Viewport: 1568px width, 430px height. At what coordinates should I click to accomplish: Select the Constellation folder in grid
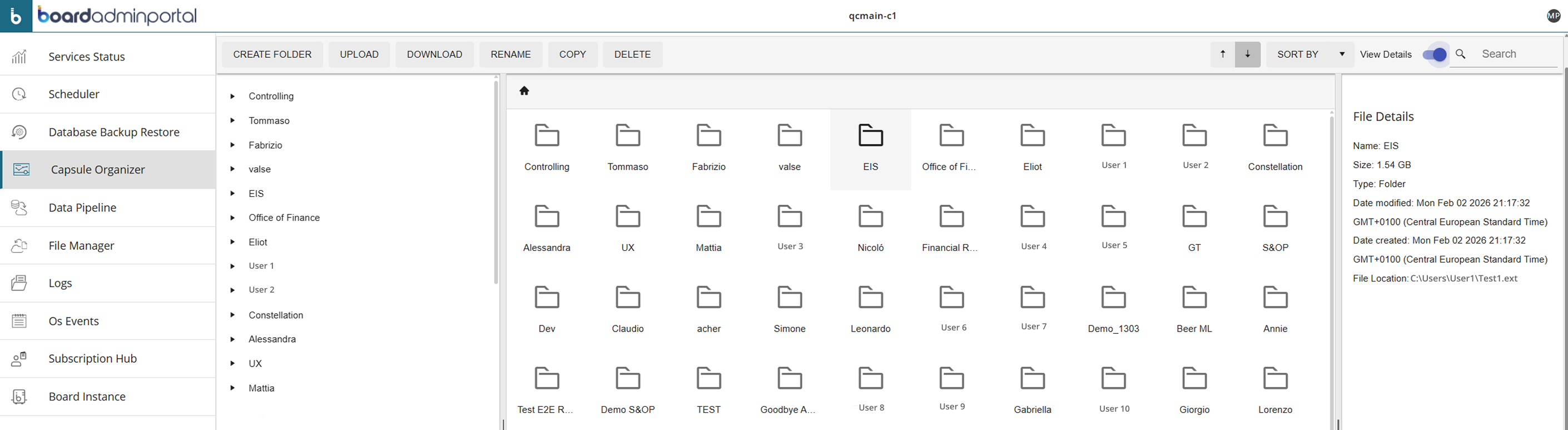click(1275, 135)
